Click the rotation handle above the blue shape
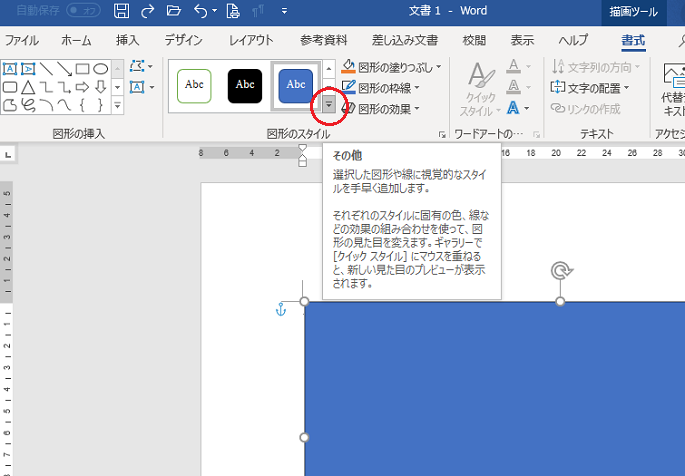The image size is (685, 476). [x=560, y=271]
